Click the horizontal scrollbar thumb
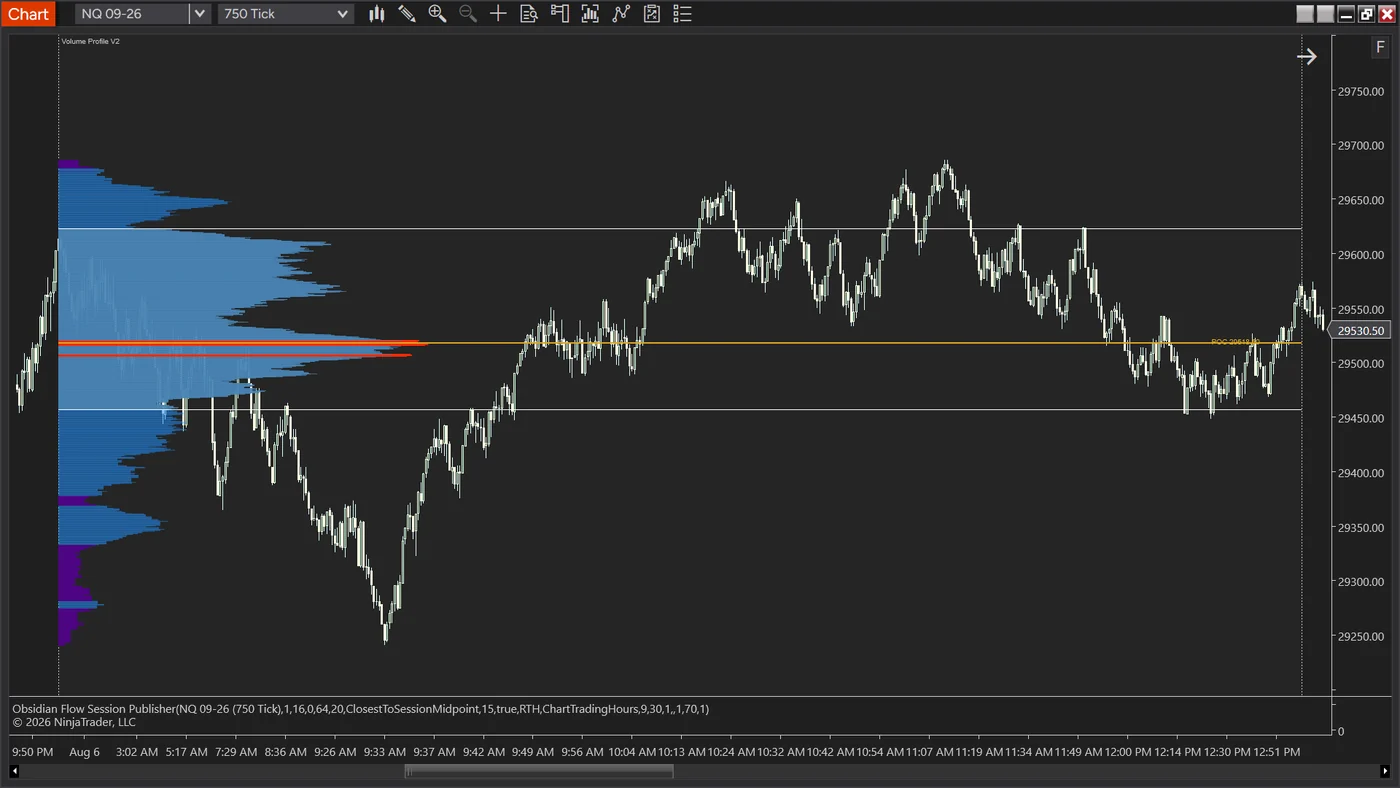 539,771
